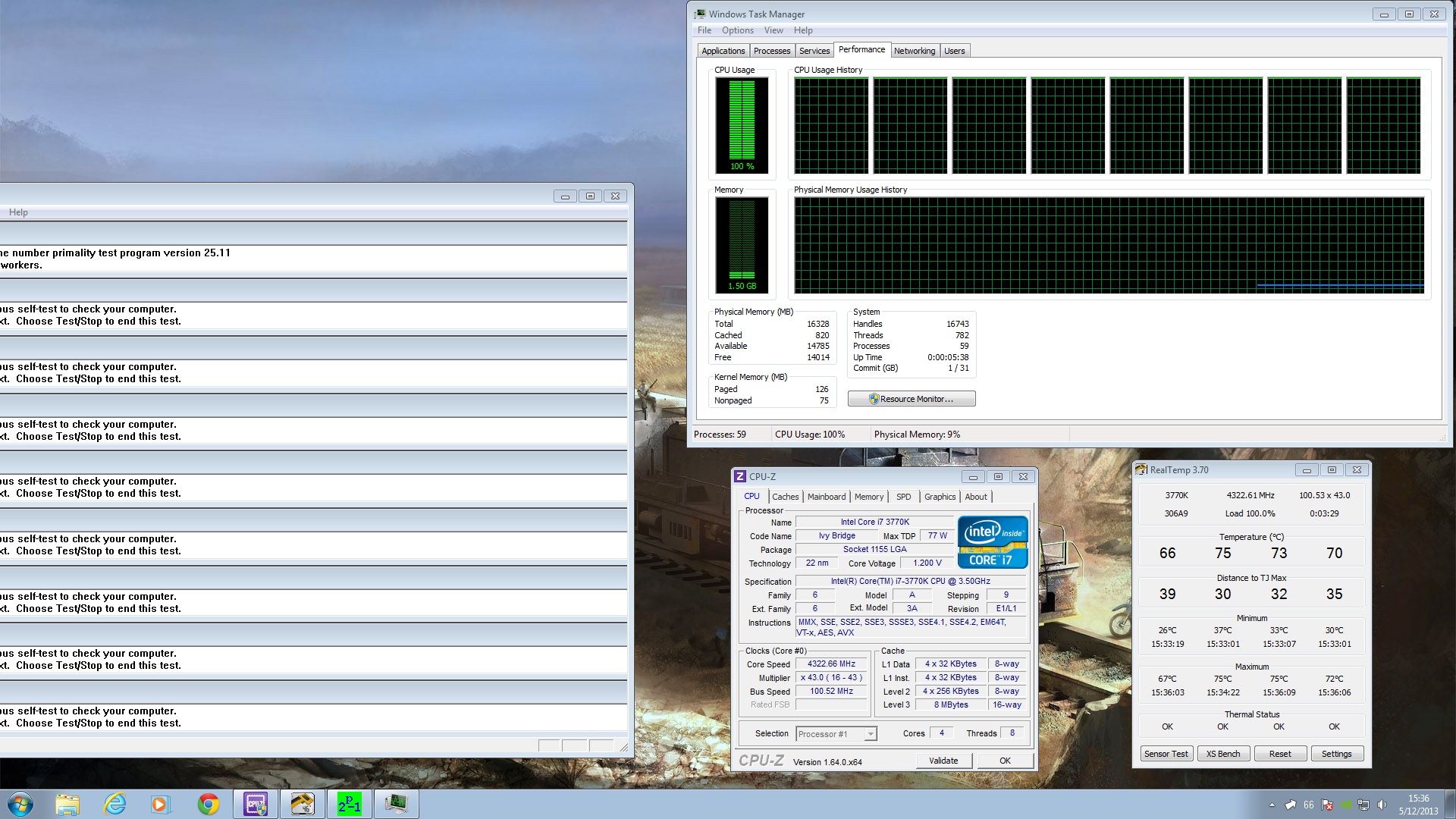
Task: Click the 'Physical Memory: 9%' status bar entry
Action: click(917, 435)
